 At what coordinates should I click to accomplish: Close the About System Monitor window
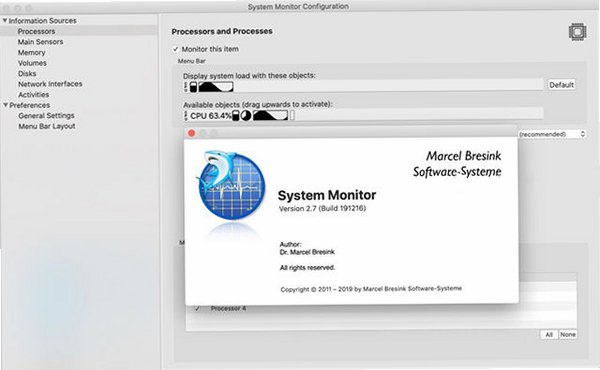[x=192, y=133]
